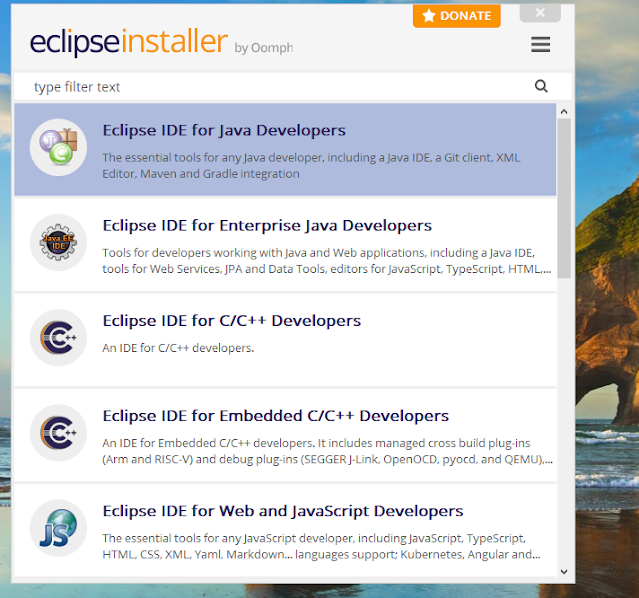Click the 'essential tools for any Java developer' description
This screenshot has width=639, height=598.
[311, 165]
